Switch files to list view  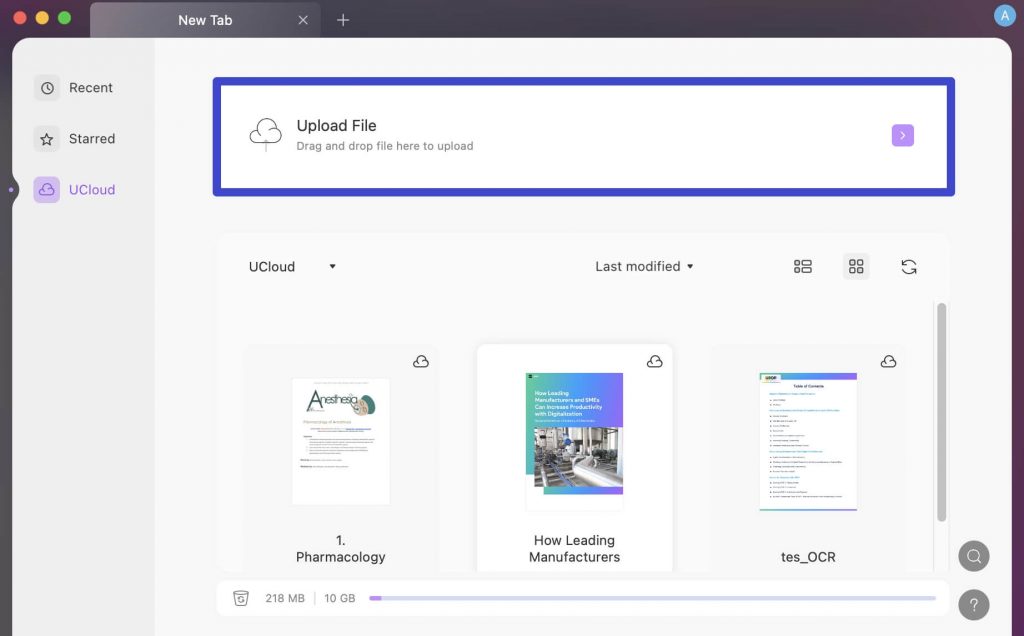(802, 266)
